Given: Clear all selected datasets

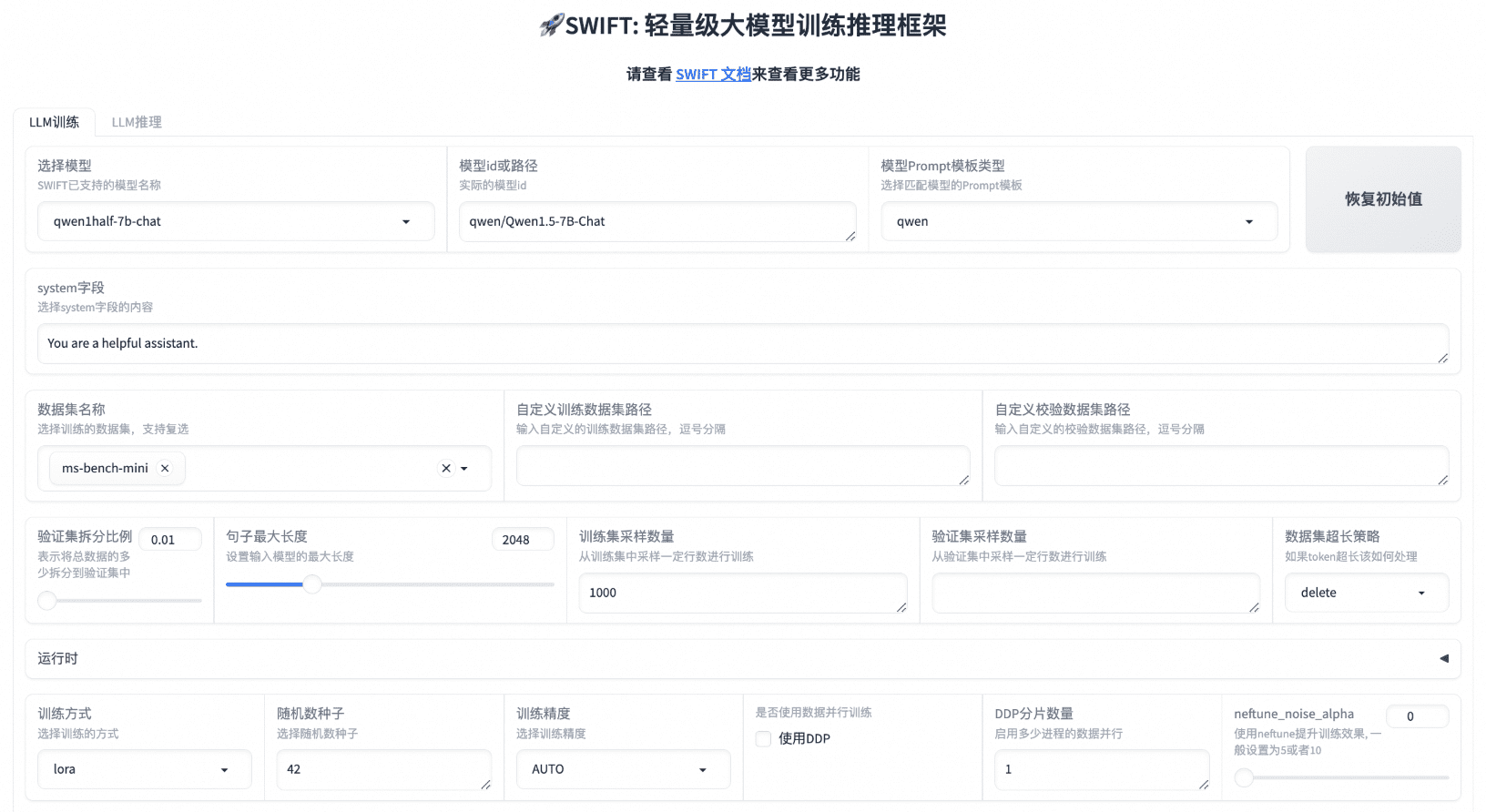Looking at the screenshot, I should click(x=446, y=468).
